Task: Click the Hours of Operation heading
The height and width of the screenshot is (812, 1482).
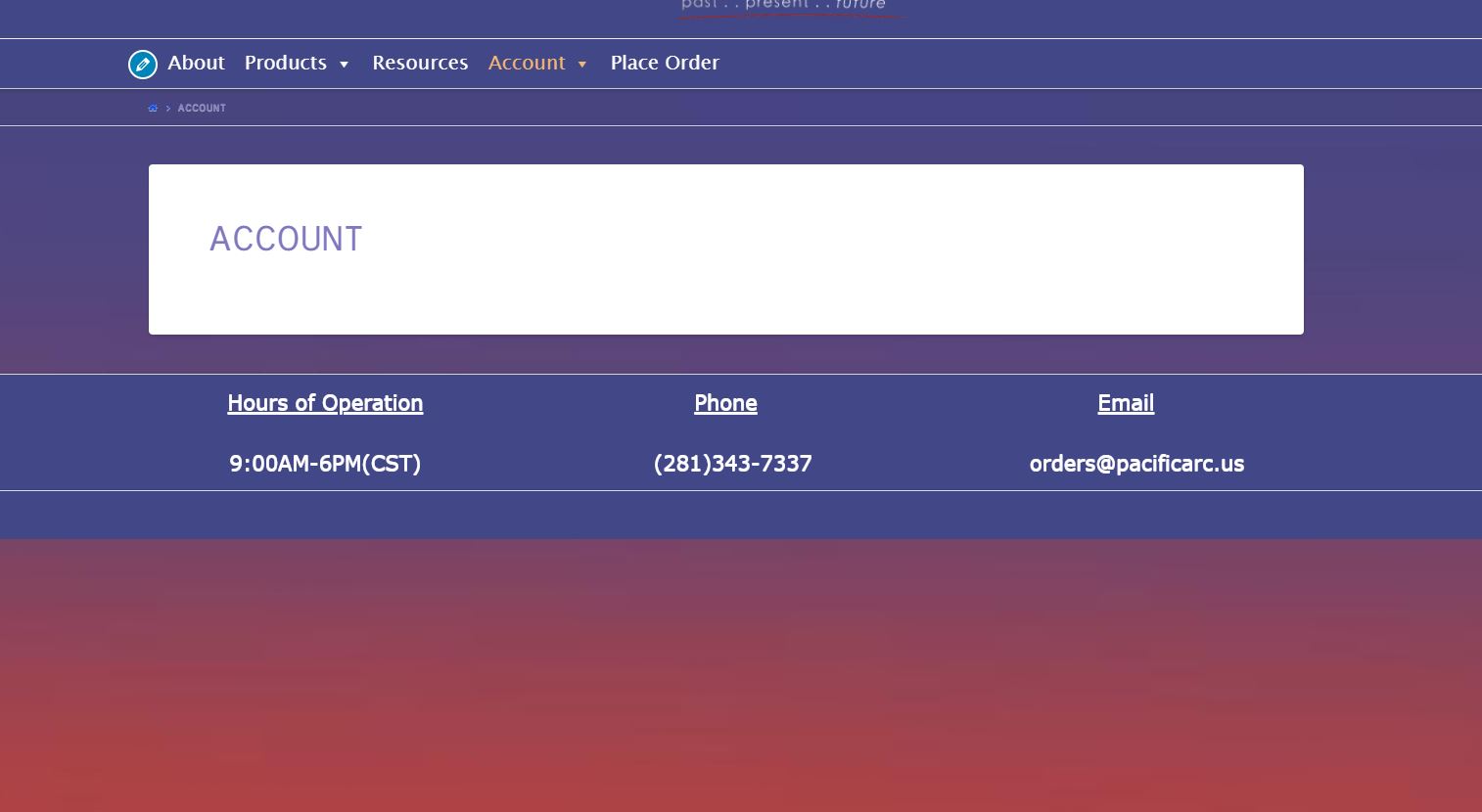Action: 325,403
